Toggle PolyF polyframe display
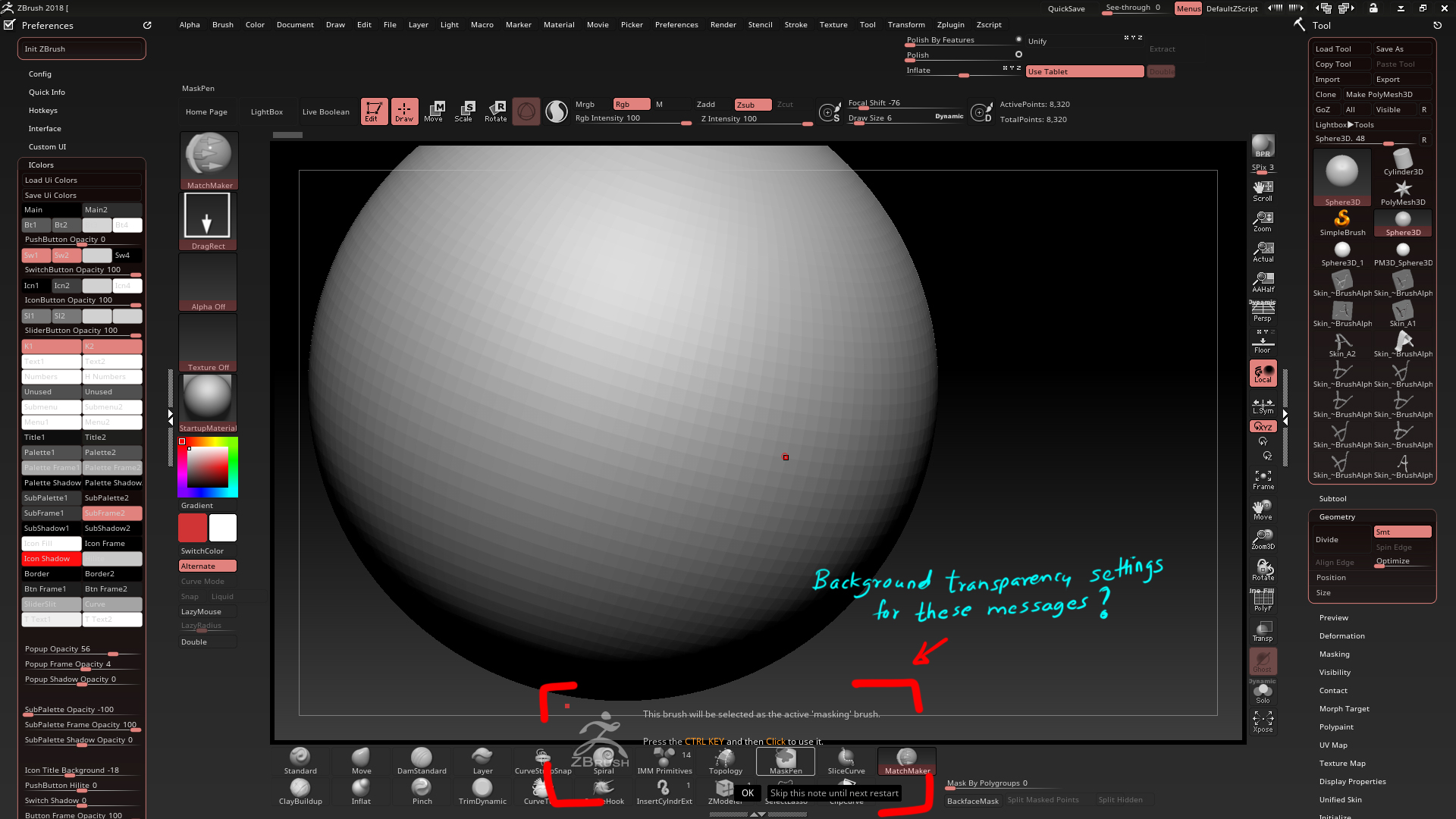 [x=1263, y=601]
